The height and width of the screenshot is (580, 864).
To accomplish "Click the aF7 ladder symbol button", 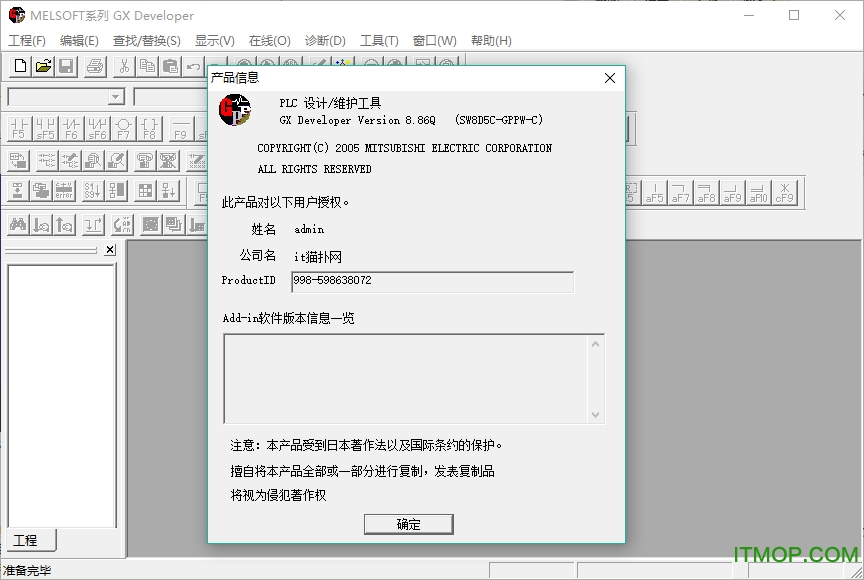I will [681, 193].
